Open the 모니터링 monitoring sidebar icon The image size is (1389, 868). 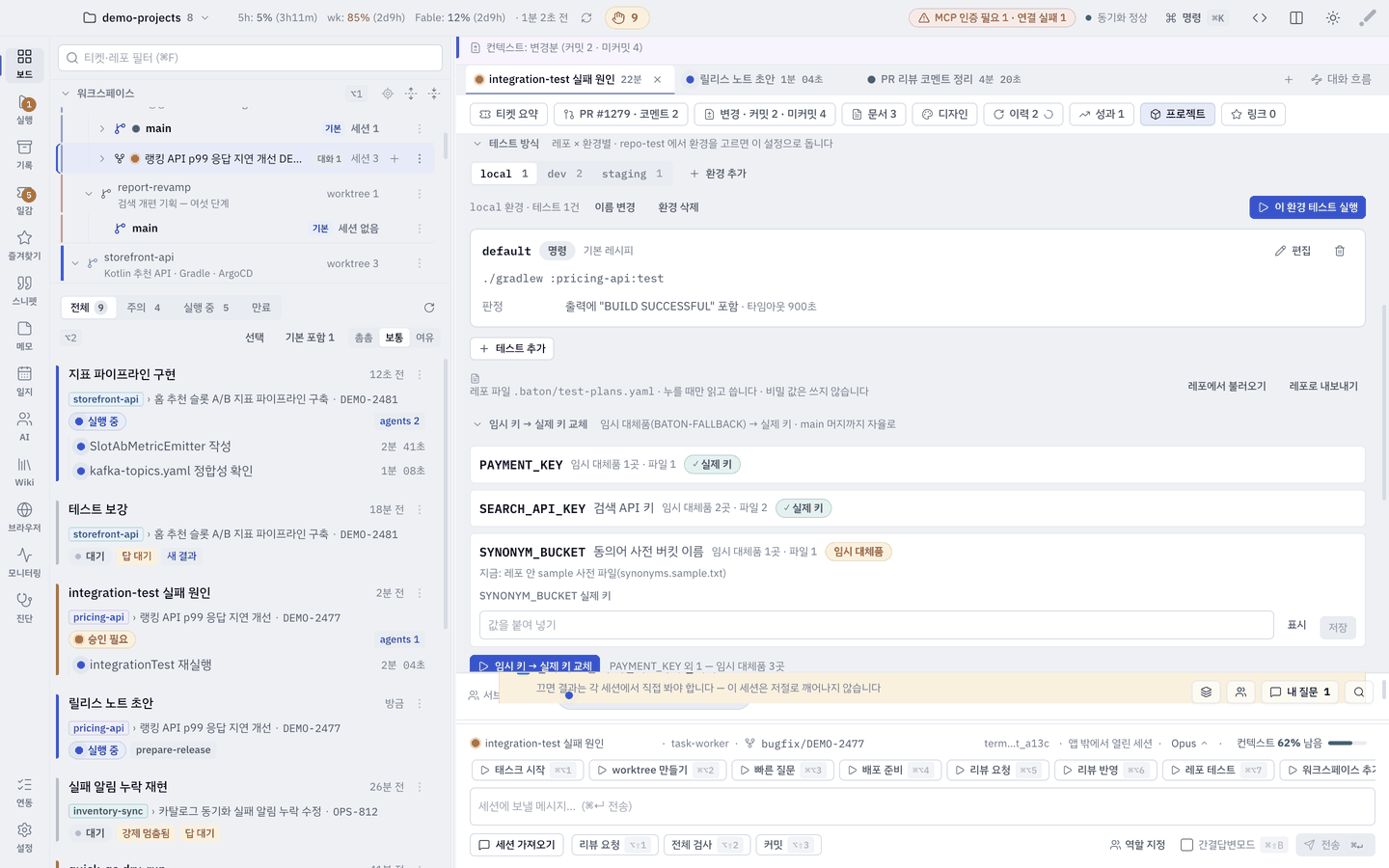[24, 562]
